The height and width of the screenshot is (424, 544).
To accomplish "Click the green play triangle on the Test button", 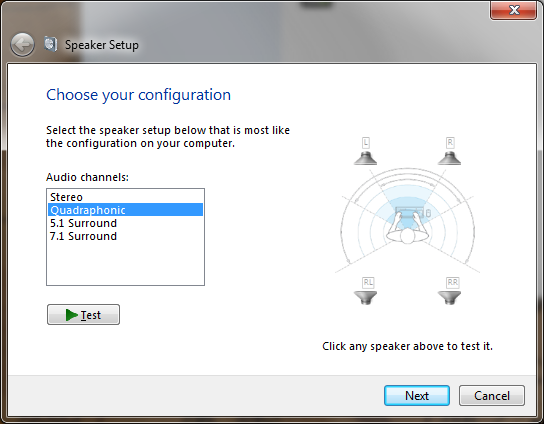I will pyautogui.click(x=71, y=315).
